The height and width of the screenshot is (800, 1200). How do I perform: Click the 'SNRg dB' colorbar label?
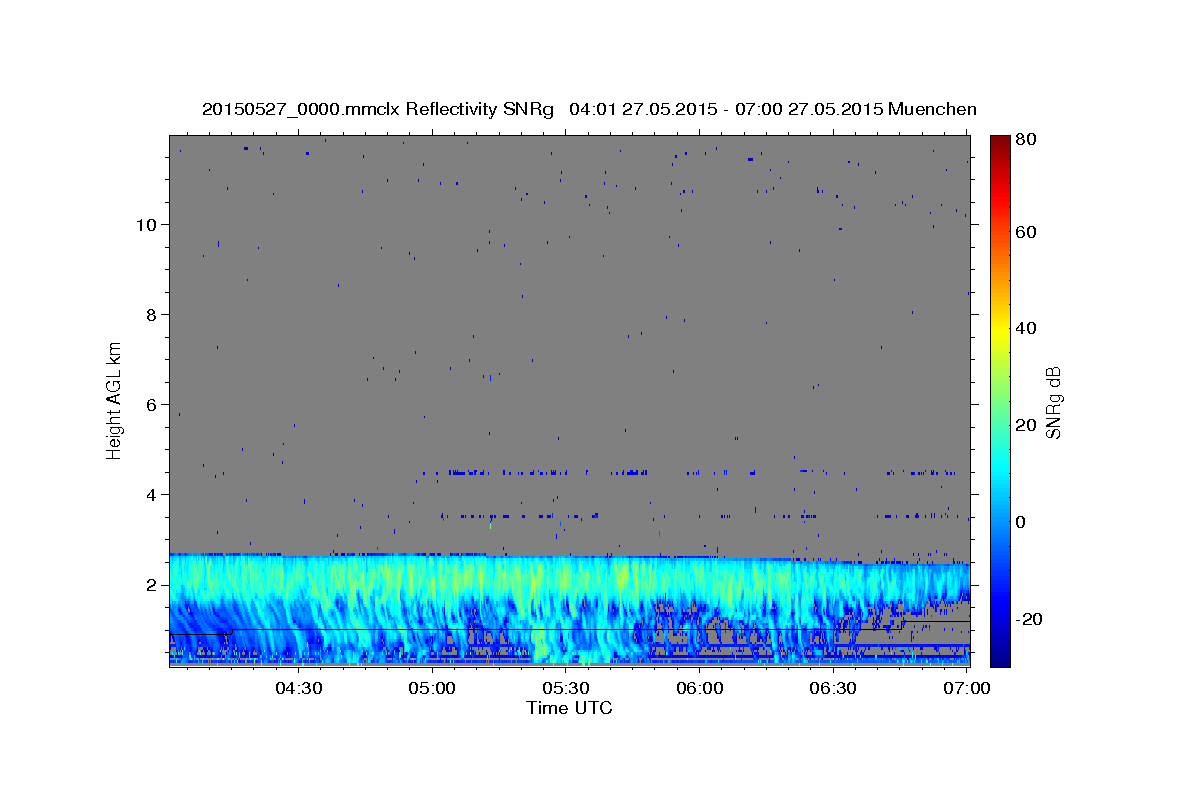pos(1053,403)
